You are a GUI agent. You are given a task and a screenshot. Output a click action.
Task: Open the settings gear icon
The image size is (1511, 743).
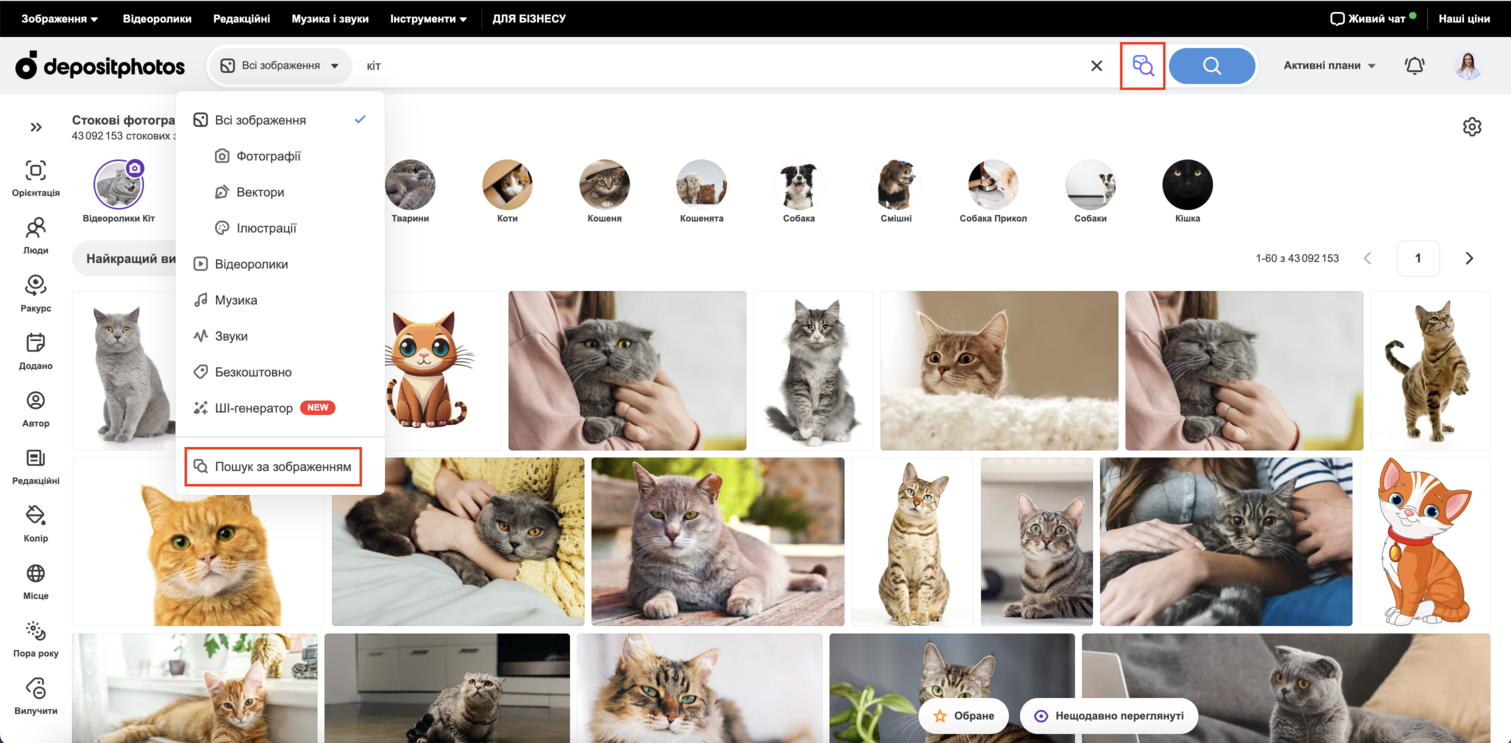pos(1472,127)
